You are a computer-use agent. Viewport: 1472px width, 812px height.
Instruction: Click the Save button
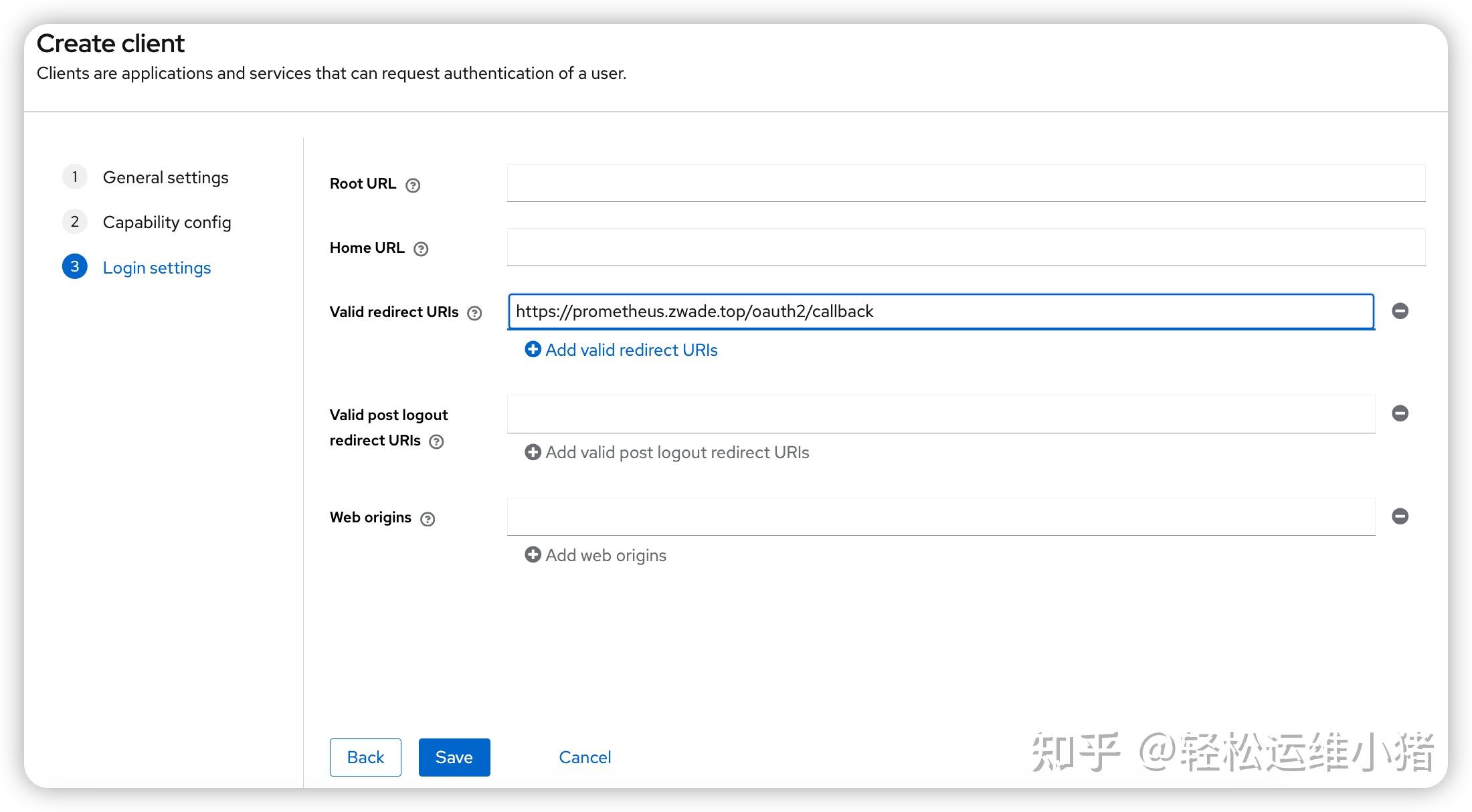[454, 756]
